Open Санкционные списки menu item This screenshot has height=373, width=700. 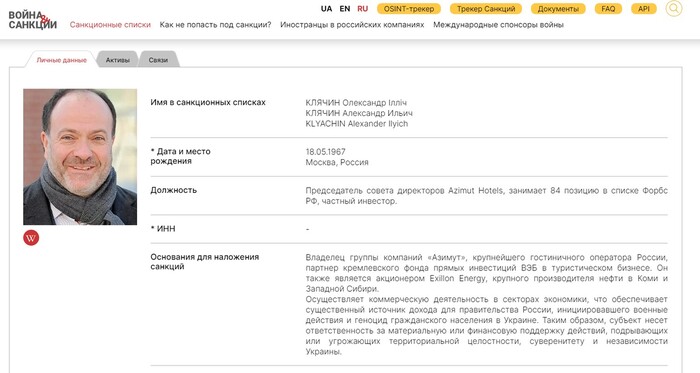pos(110,25)
